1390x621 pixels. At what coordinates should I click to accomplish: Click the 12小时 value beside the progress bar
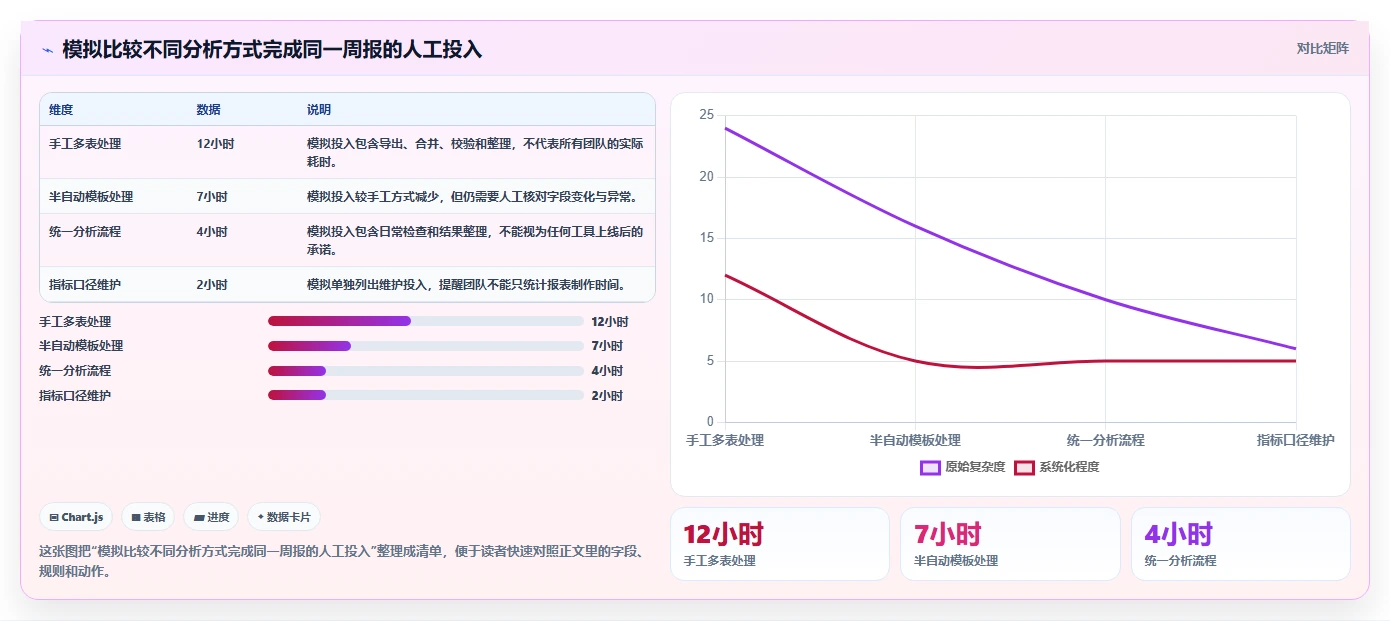click(610, 322)
